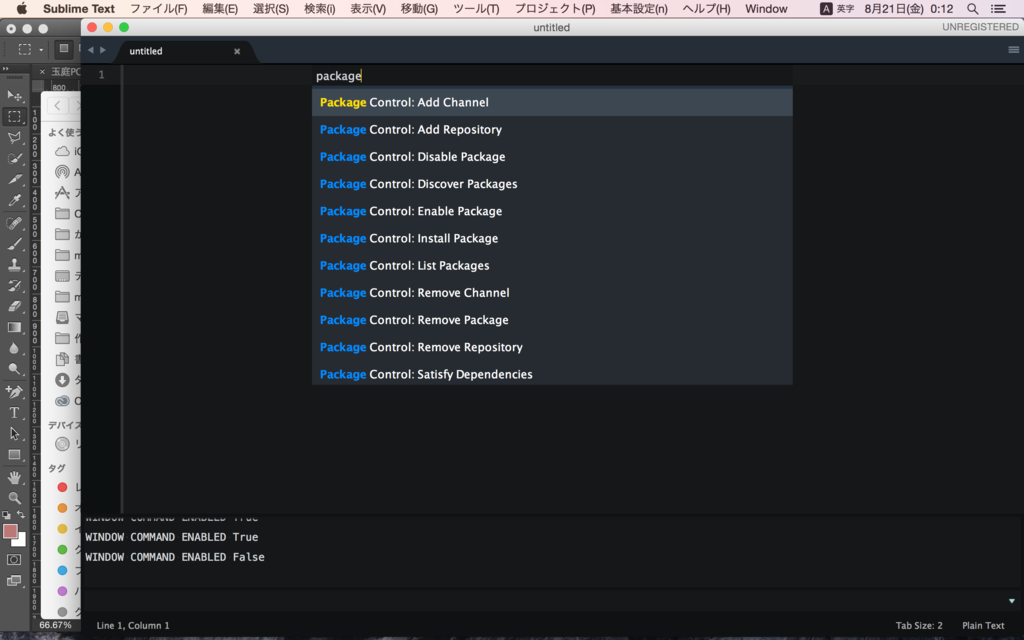
Task: Select the blue tag in Finder sidebar
Action: (63, 571)
